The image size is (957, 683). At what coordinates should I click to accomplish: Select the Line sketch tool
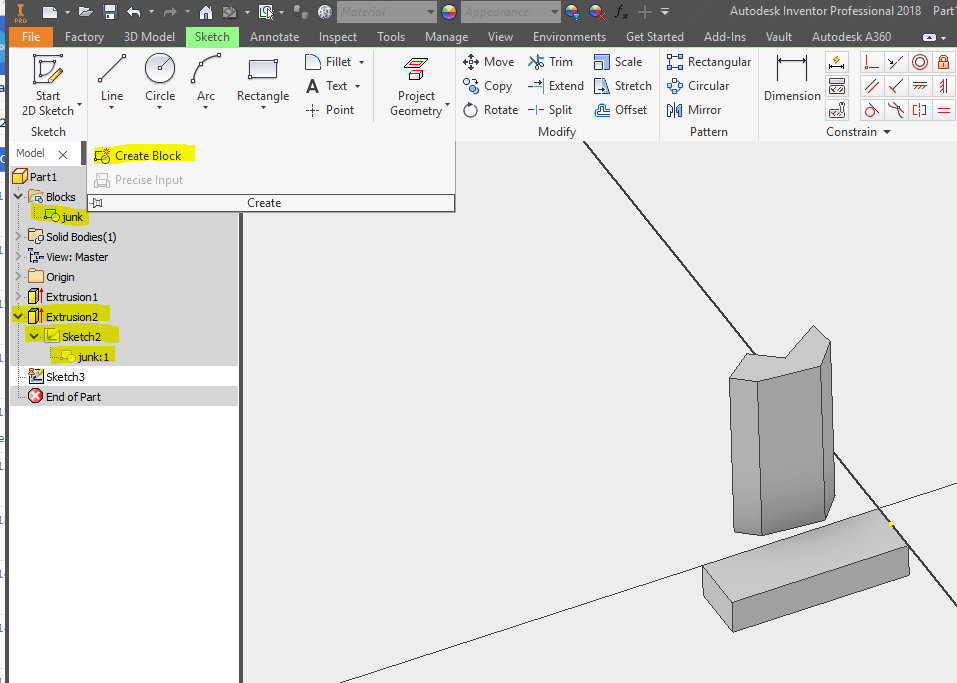112,78
